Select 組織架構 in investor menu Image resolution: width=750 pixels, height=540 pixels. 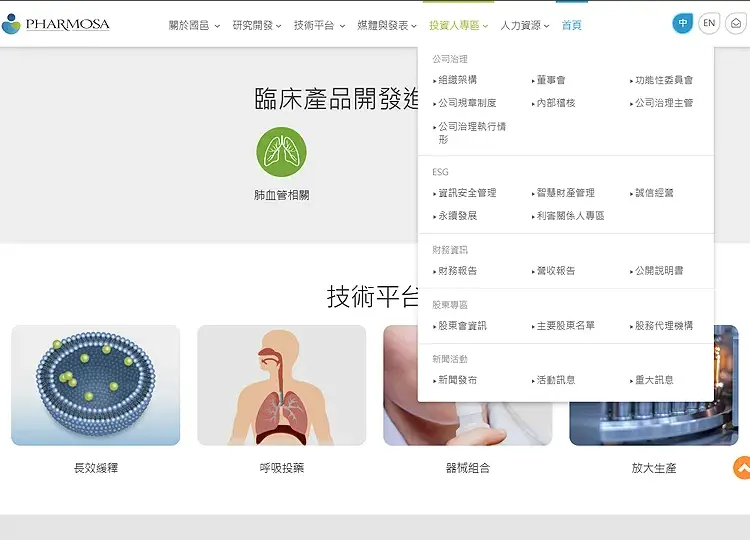click(457, 80)
